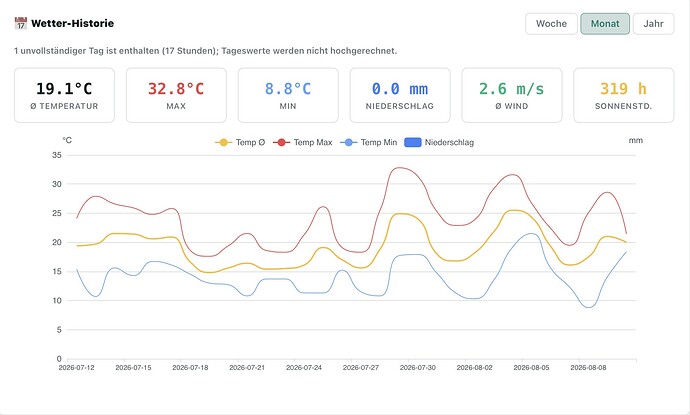The width and height of the screenshot is (690, 415).
Task: Switch to the Woche view
Action: coord(551,24)
